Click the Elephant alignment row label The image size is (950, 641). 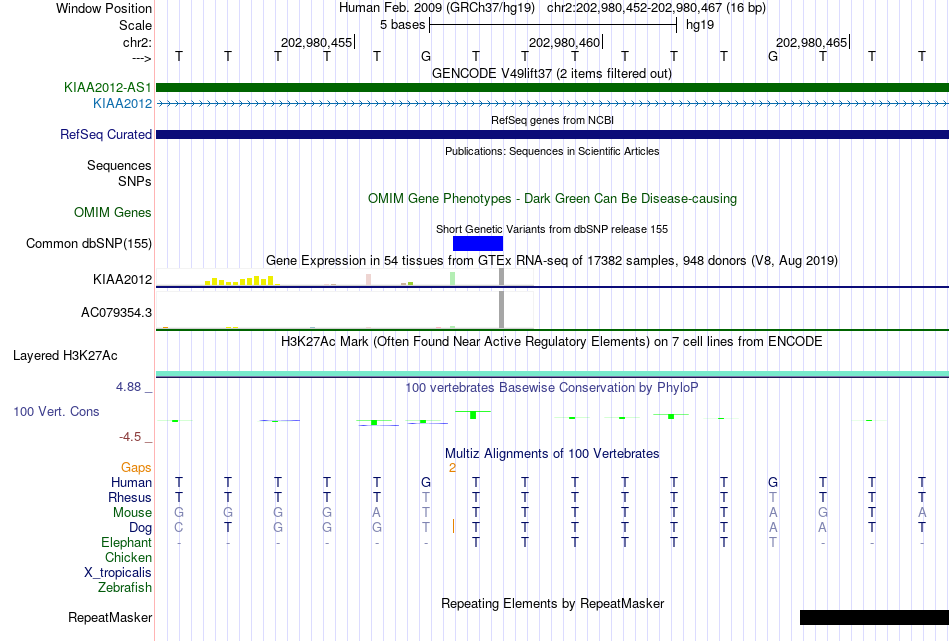(127, 543)
